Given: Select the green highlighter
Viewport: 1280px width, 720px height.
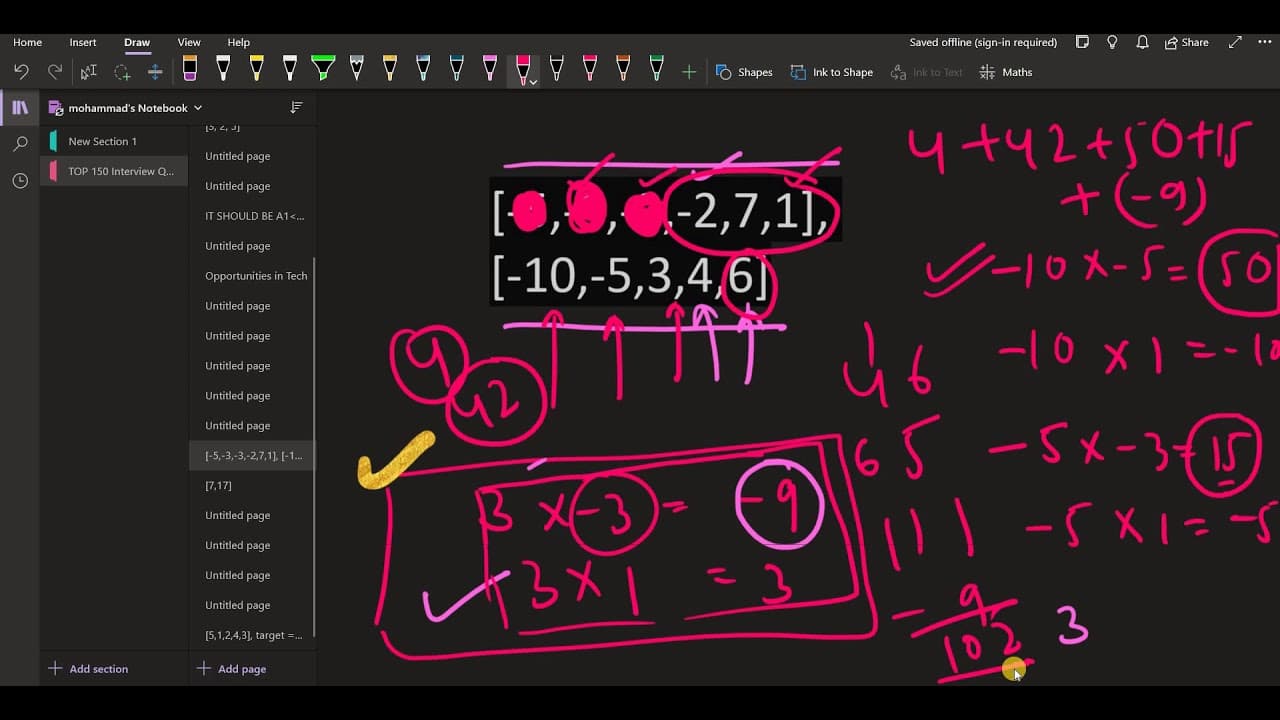Looking at the screenshot, I should click(323, 68).
